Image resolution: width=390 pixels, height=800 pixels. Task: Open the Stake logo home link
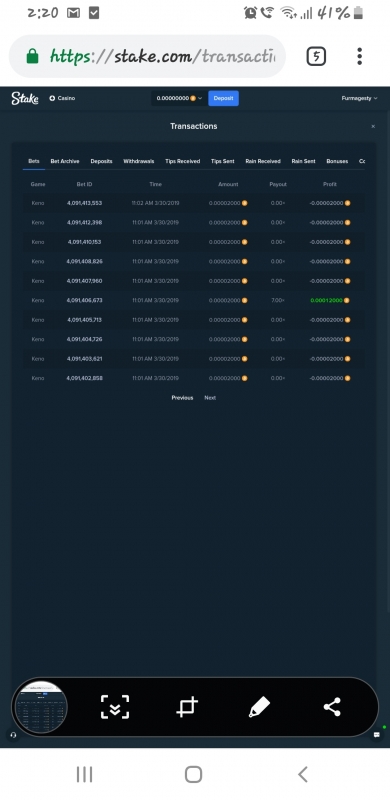pyautogui.click(x=25, y=98)
